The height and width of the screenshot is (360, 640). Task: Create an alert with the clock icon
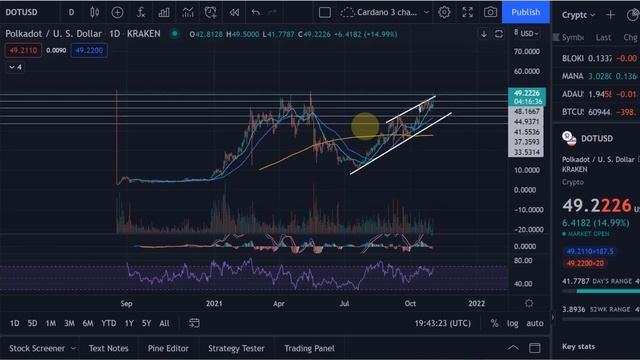pyautogui.click(x=211, y=12)
